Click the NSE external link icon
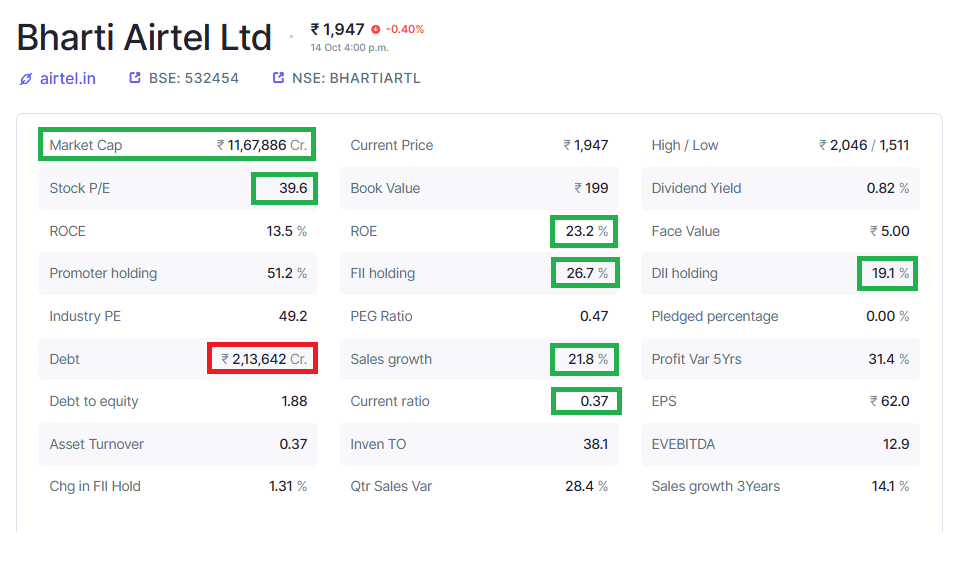 pyautogui.click(x=279, y=78)
